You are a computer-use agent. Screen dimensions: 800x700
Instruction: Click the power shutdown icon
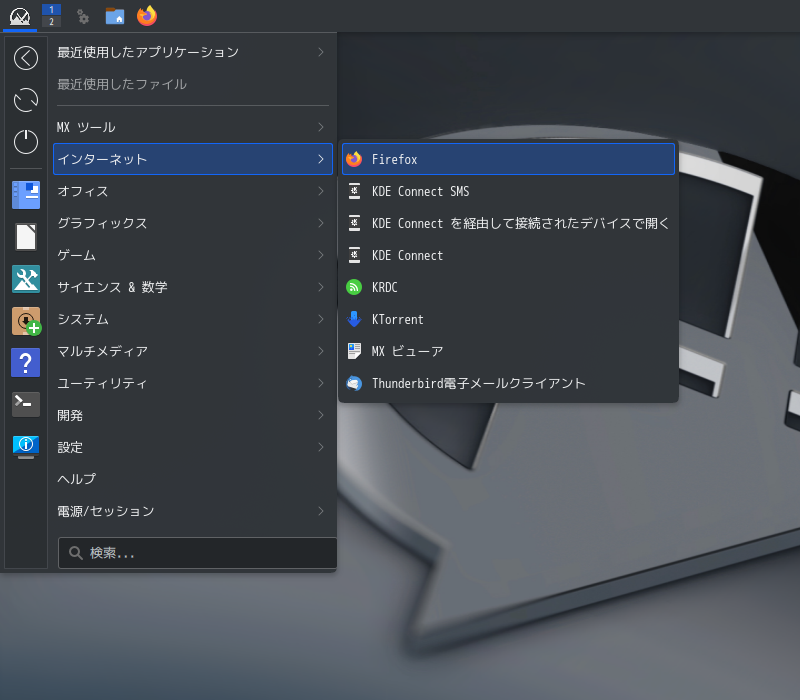click(x=26, y=141)
